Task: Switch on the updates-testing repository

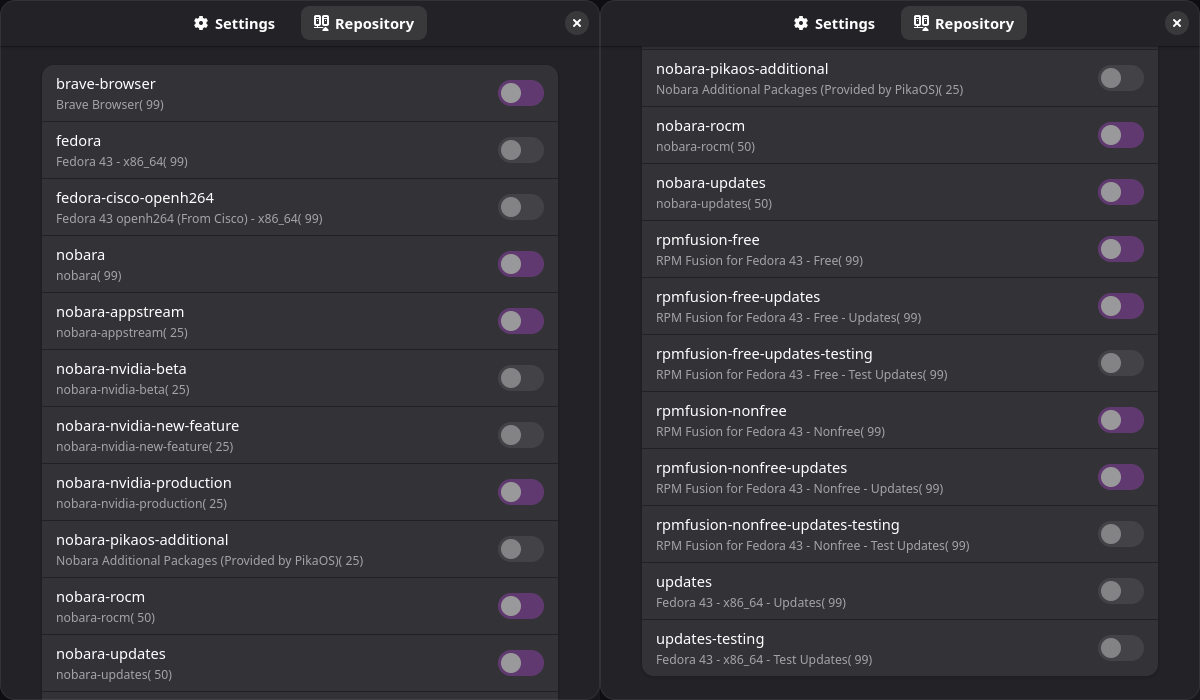Action: [1121, 648]
